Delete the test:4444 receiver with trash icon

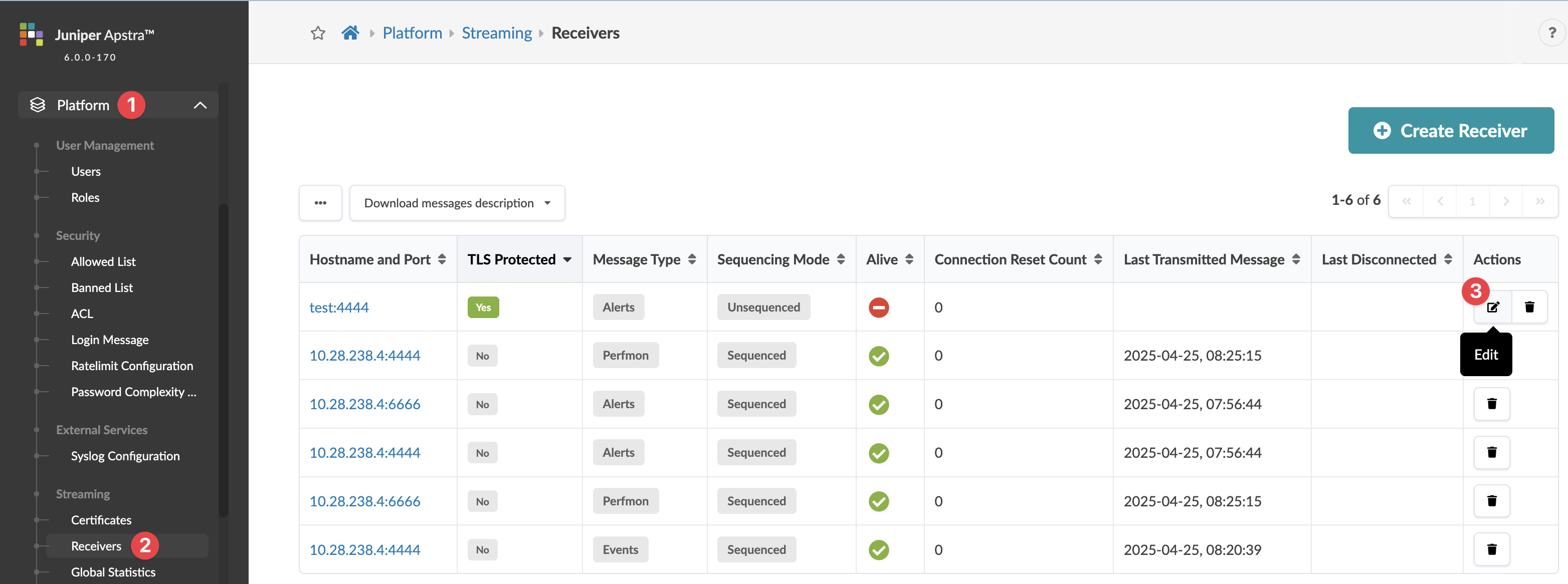click(x=1529, y=307)
